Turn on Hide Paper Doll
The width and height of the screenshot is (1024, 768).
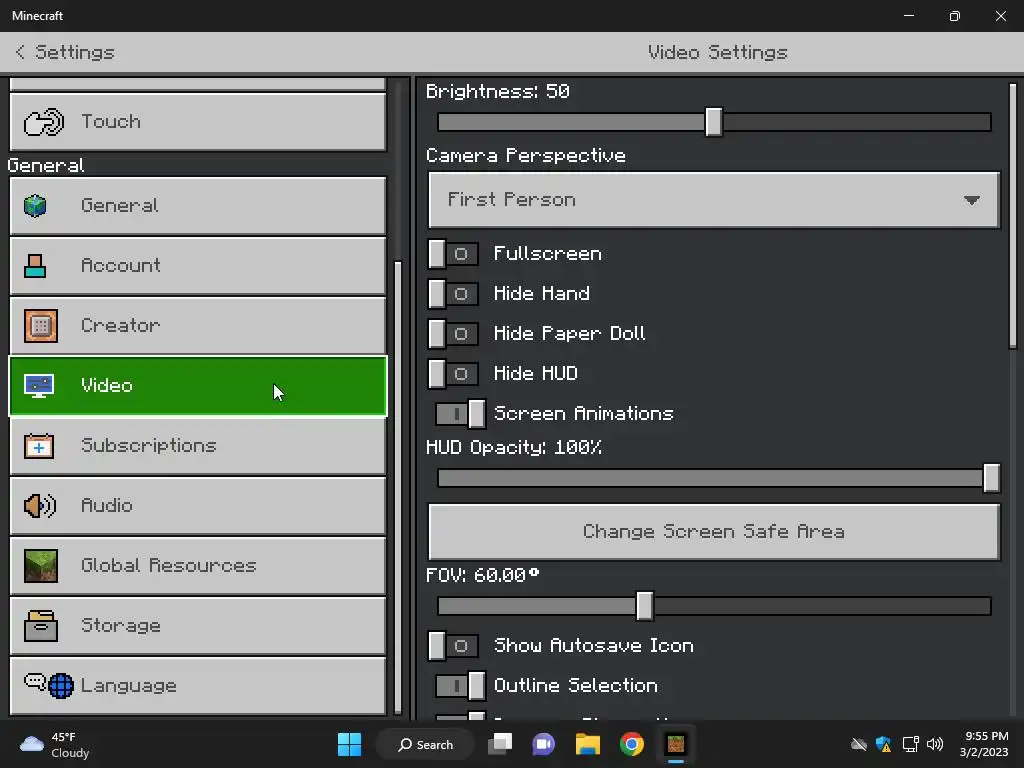453,334
